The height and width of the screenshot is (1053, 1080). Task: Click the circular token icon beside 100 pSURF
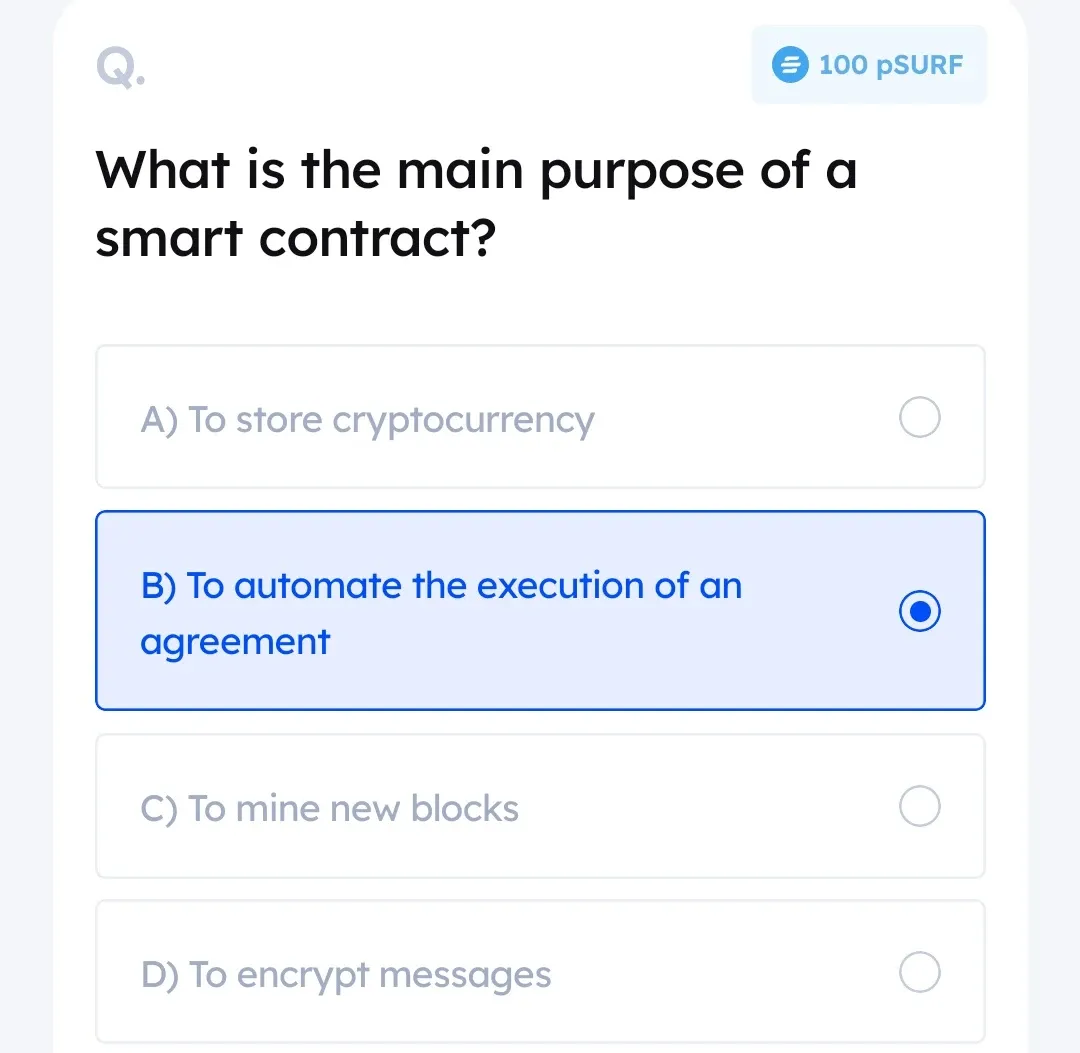pos(789,65)
